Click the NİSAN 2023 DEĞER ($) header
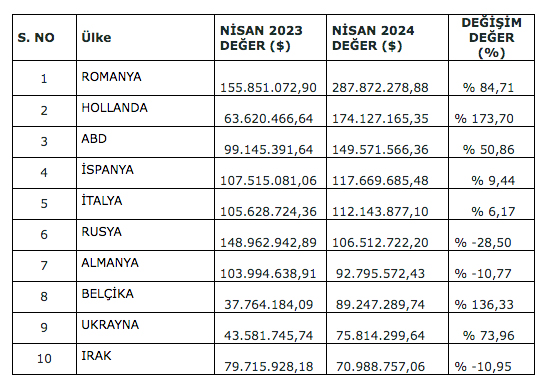 point(261,38)
